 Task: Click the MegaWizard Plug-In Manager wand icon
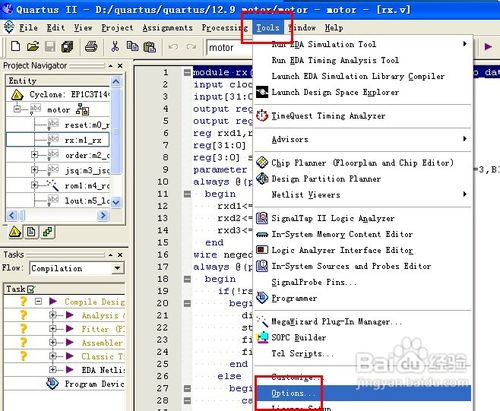[262, 321]
